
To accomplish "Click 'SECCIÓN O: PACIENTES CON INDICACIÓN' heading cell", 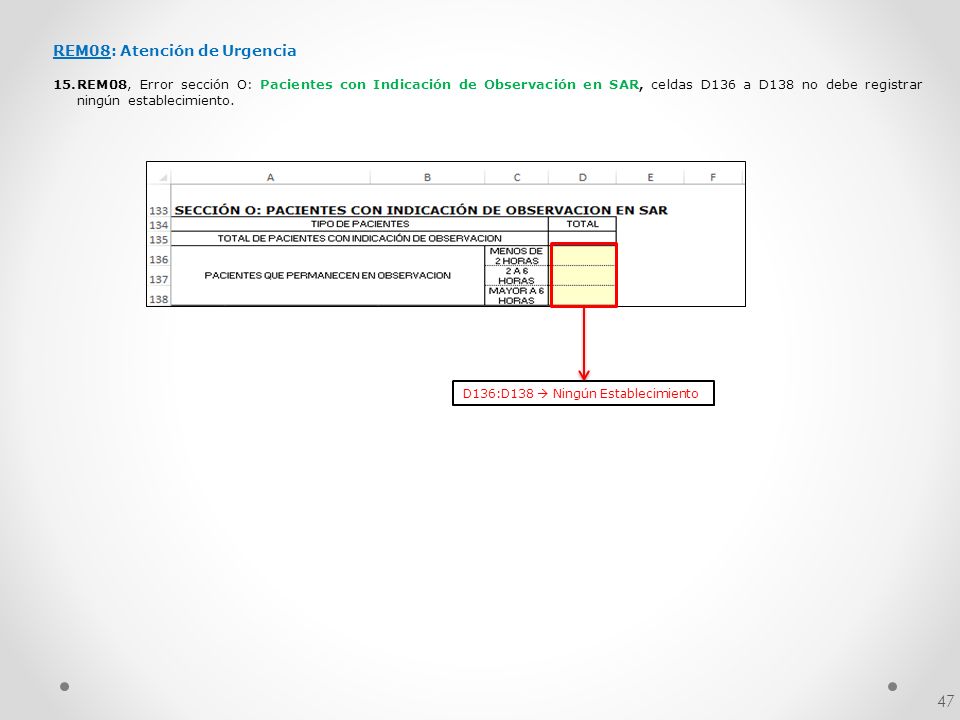I will [x=421, y=210].
